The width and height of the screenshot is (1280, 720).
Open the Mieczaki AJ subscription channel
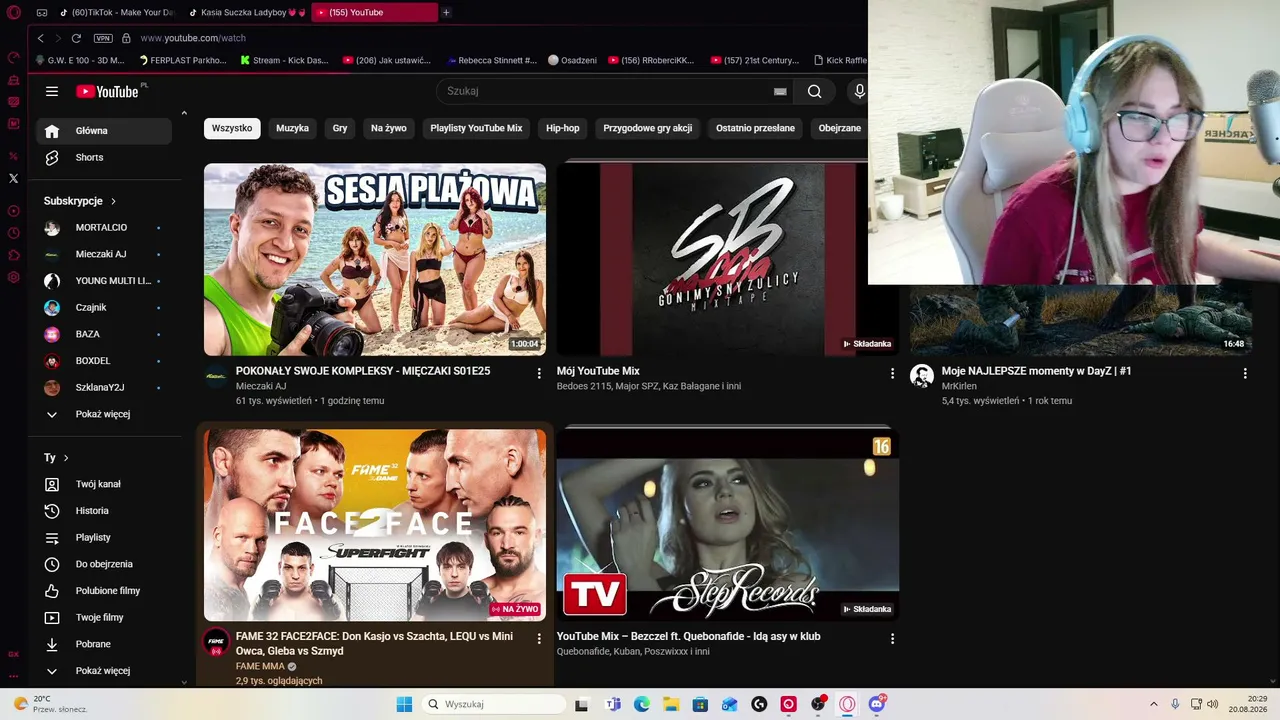104,254
